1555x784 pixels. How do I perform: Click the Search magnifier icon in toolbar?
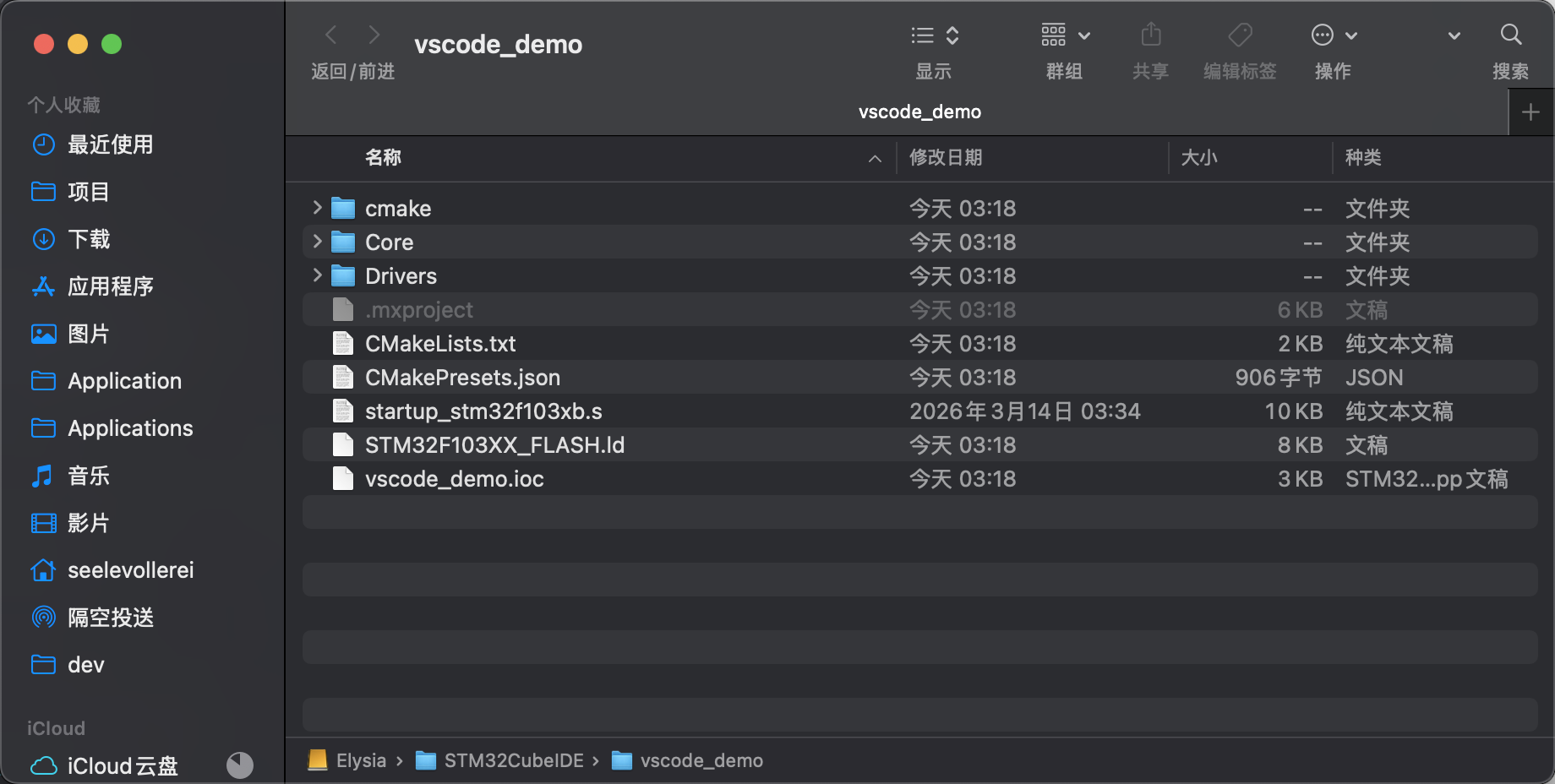click(1510, 35)
